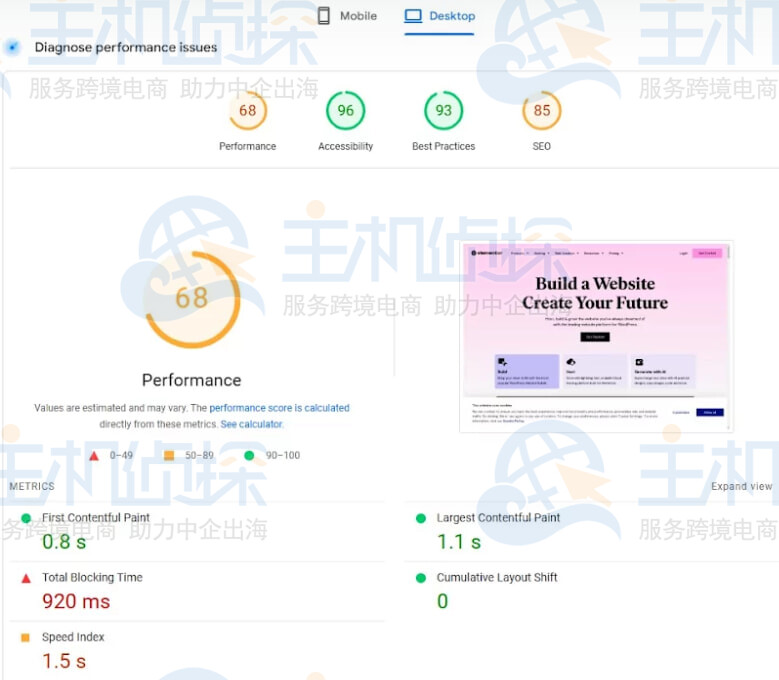Click the Cumulative Layout Shift value 0
The height and width of the screenshot is (680, 779).
click(x=443, y=602)
